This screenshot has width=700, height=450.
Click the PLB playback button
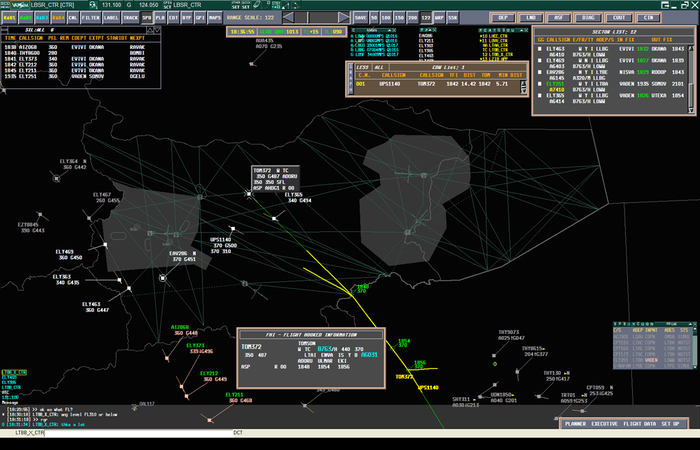160,18
